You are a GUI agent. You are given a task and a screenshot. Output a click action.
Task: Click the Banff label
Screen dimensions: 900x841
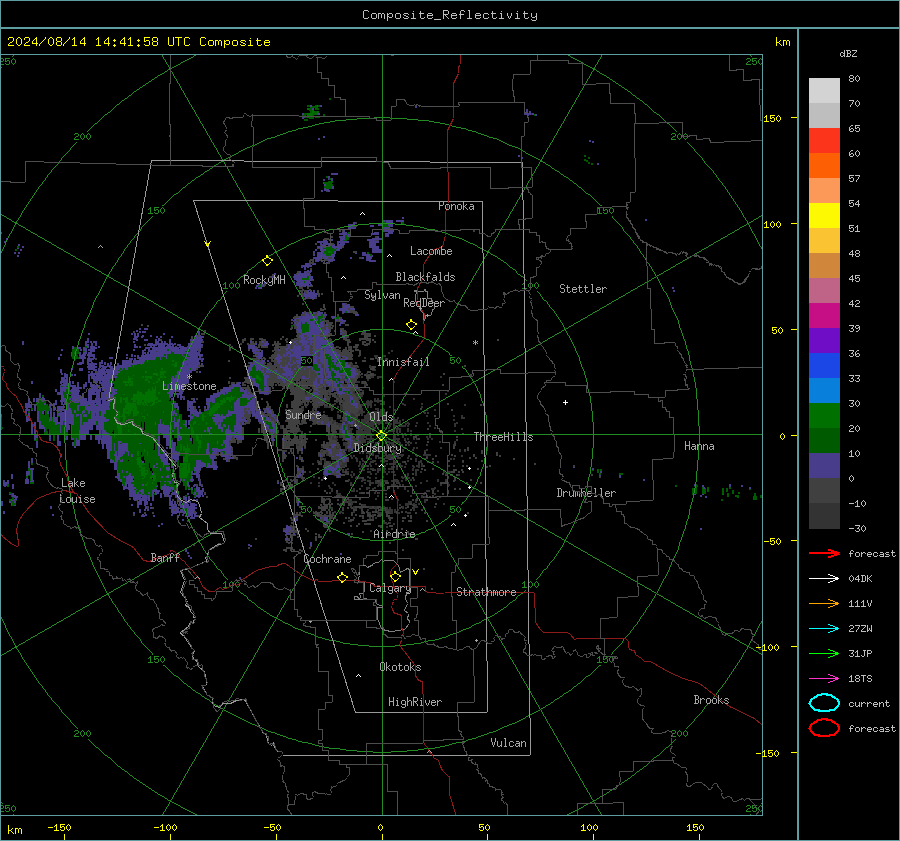coord(165,557)
